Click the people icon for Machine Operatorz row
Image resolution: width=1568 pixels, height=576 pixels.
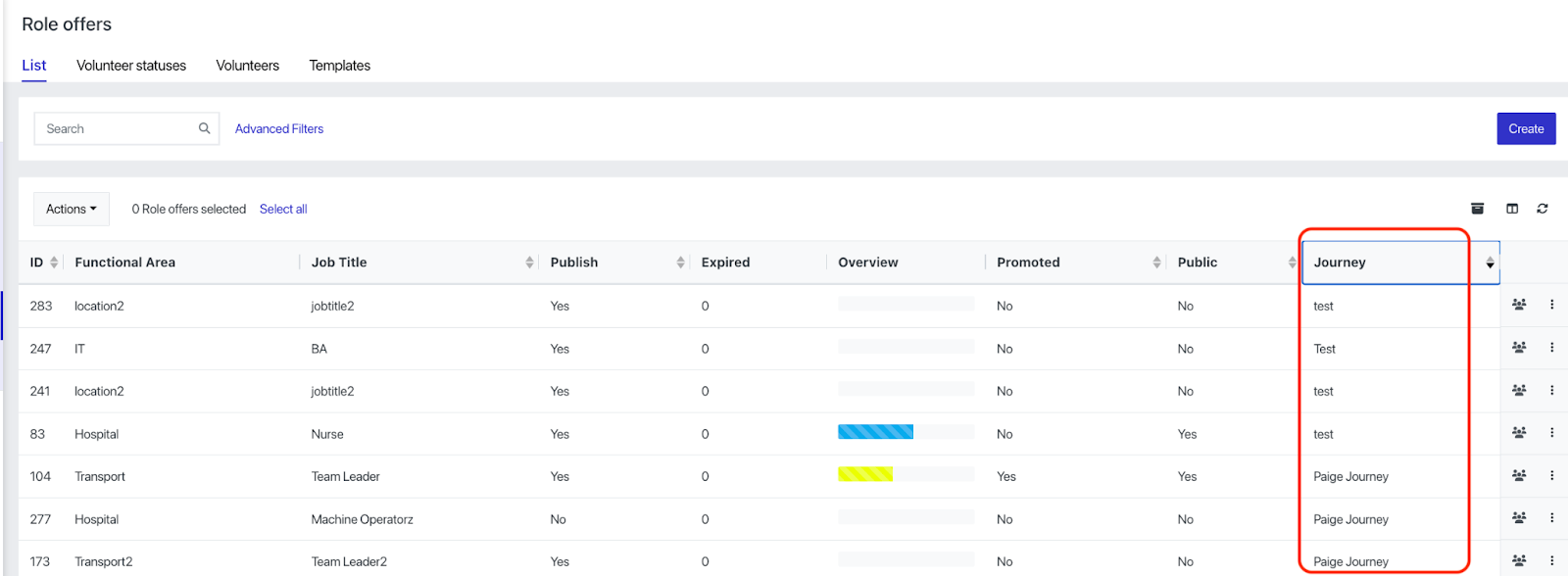point(1519,518)
